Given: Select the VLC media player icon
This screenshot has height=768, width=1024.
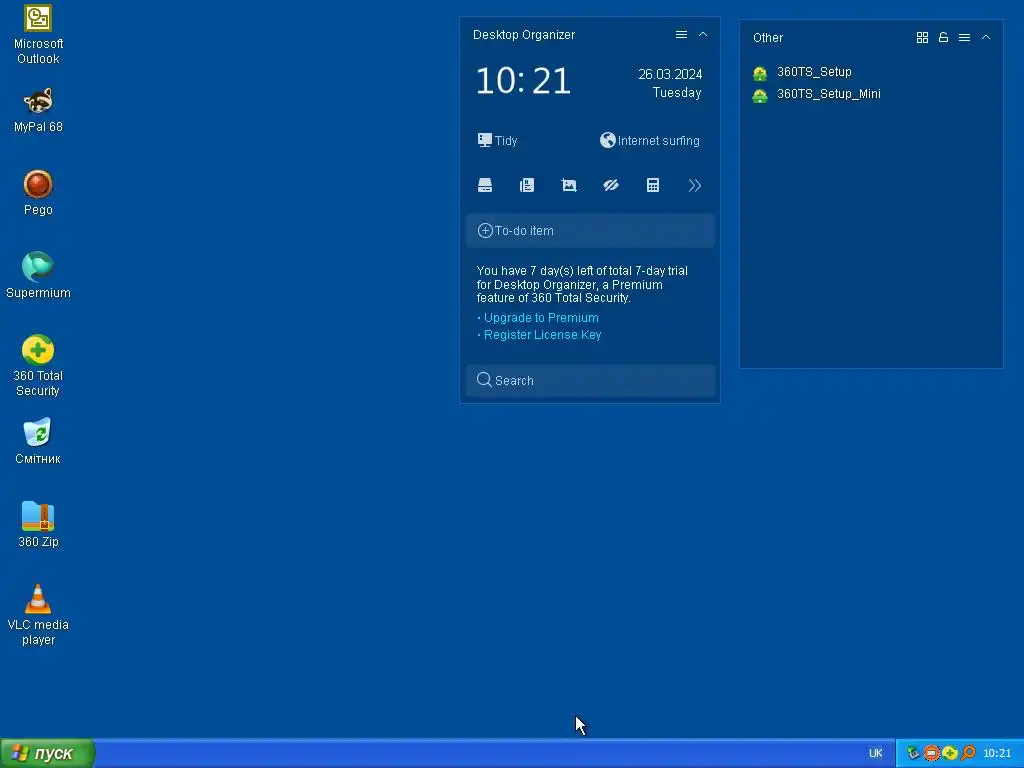Looking at the screenshot, I should coord(38,615).
